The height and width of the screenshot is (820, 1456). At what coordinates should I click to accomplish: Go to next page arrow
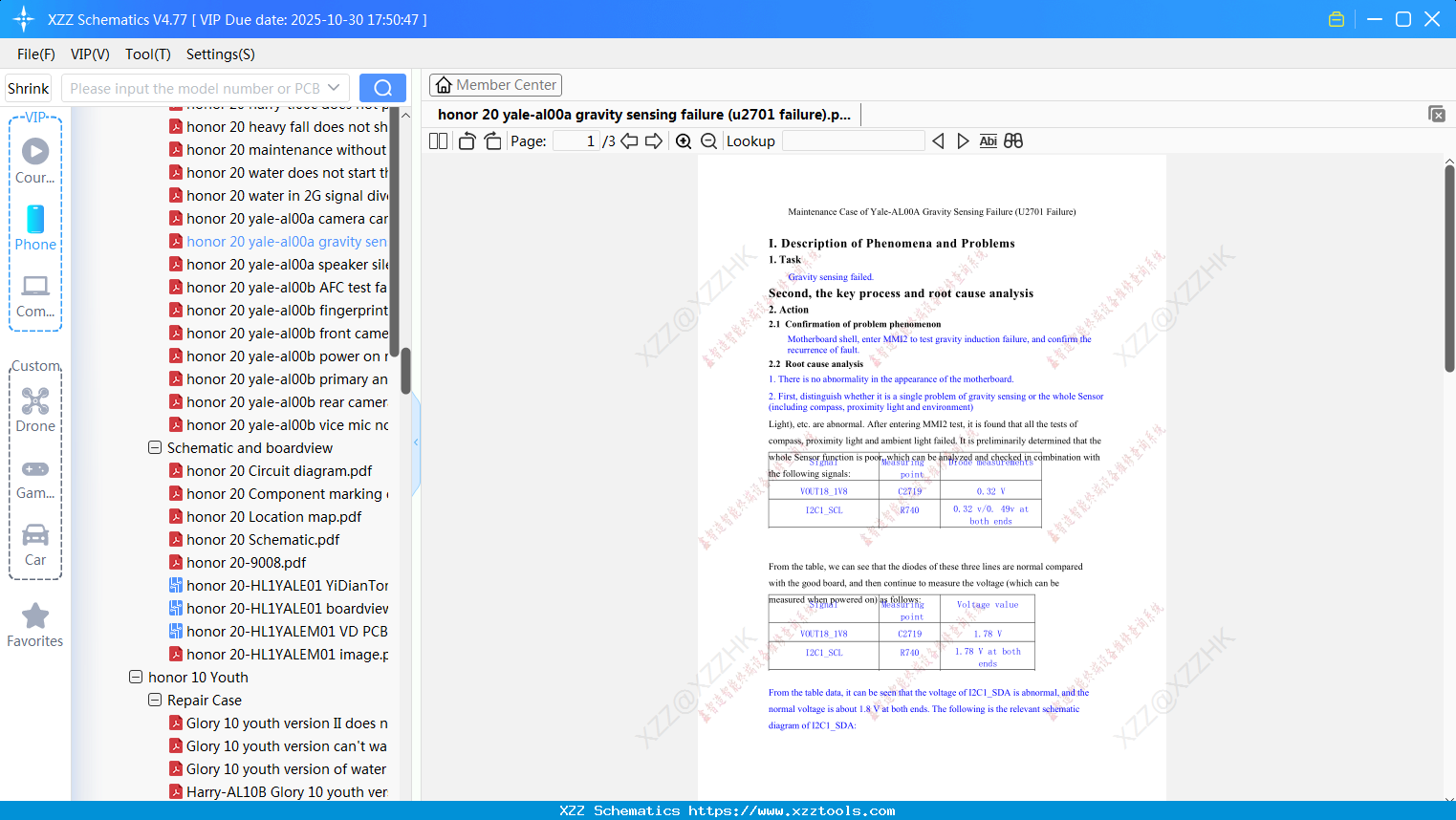click(654, 141)
